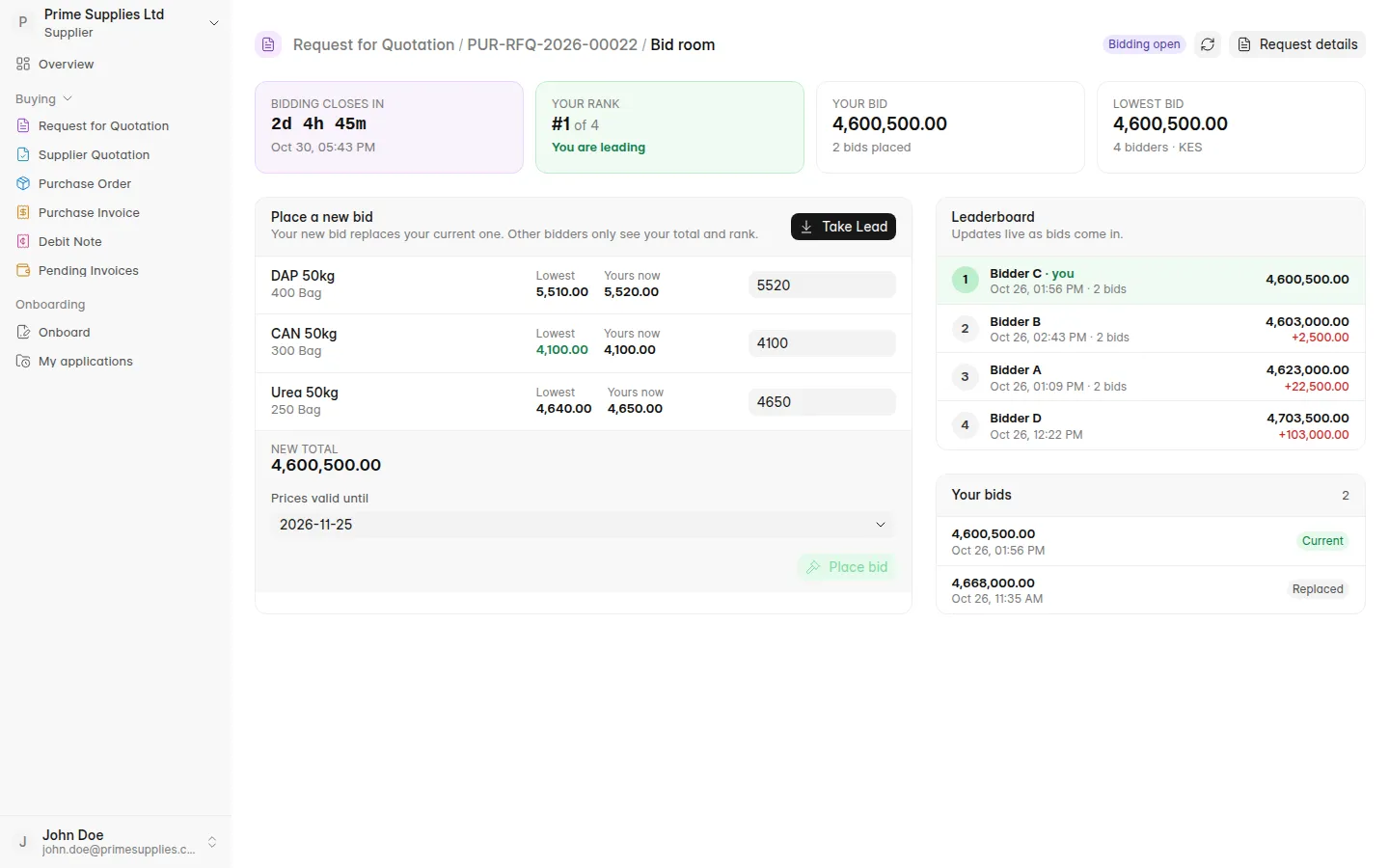Click the Pending Invoices sidebar icon

[x=23, y=271]
